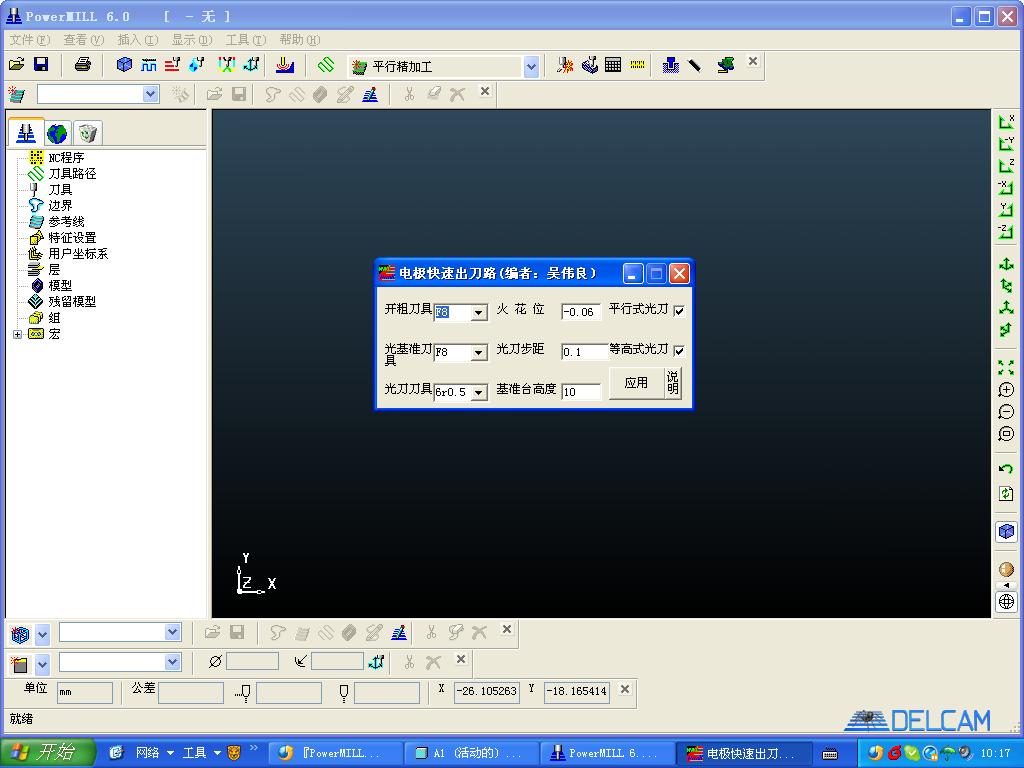Click the shaded sphere icon on right toolbar

point(1006,569)
